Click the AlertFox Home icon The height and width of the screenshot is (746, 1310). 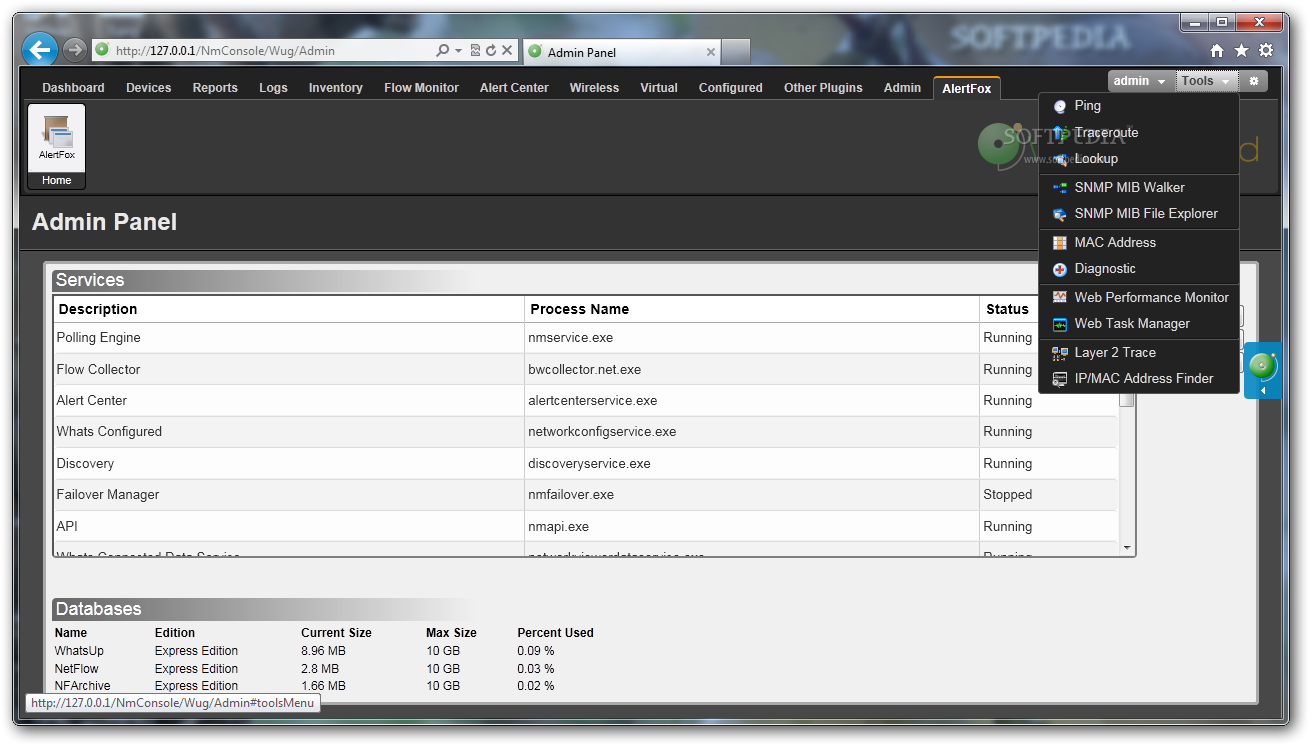tap(57, 146)
